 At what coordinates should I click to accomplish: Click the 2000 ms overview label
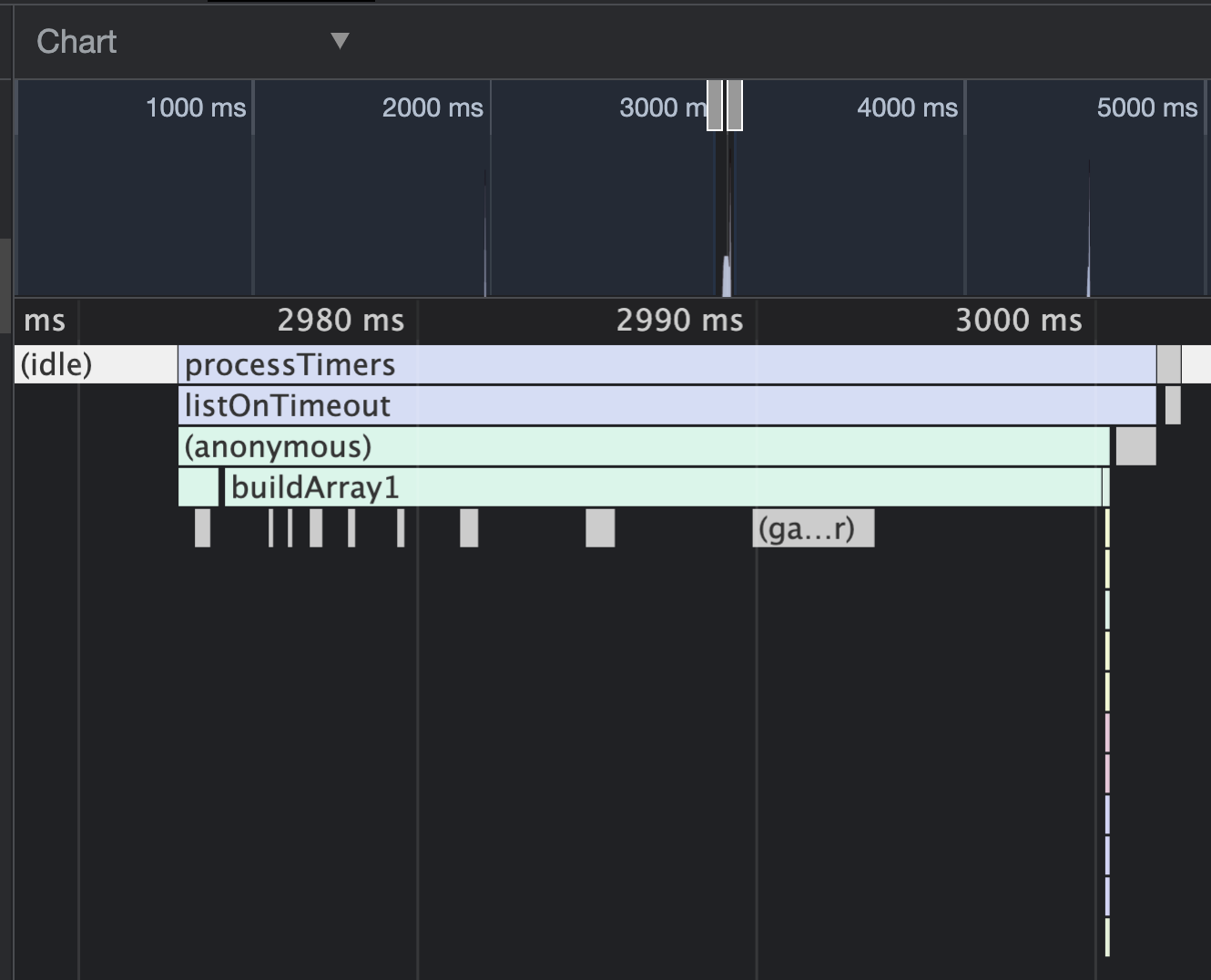coord(432,107)
